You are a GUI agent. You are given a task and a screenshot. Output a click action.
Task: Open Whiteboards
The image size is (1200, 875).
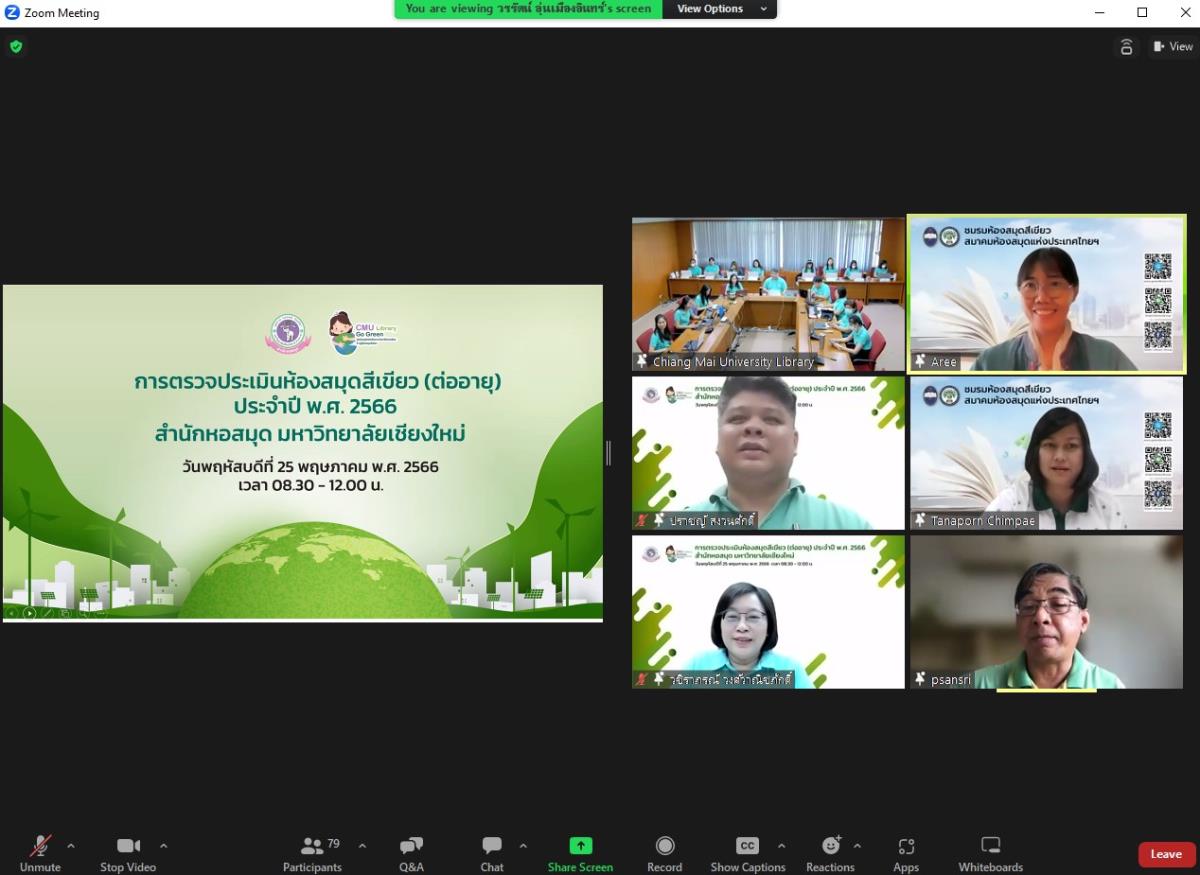pyautogui.click(x=990, y=852)
